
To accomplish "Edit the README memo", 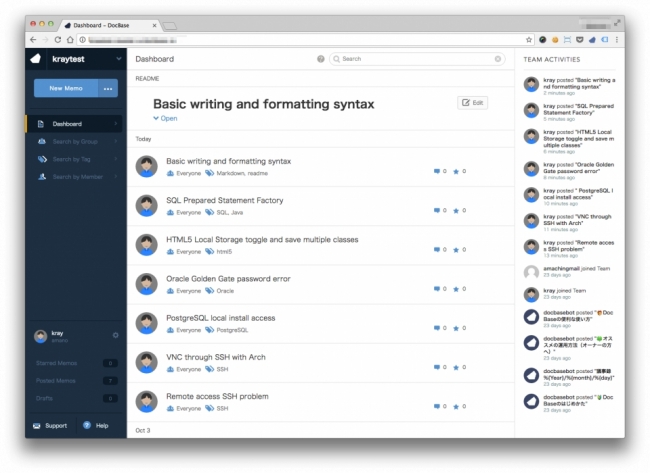I will click(x=473, y=103).
